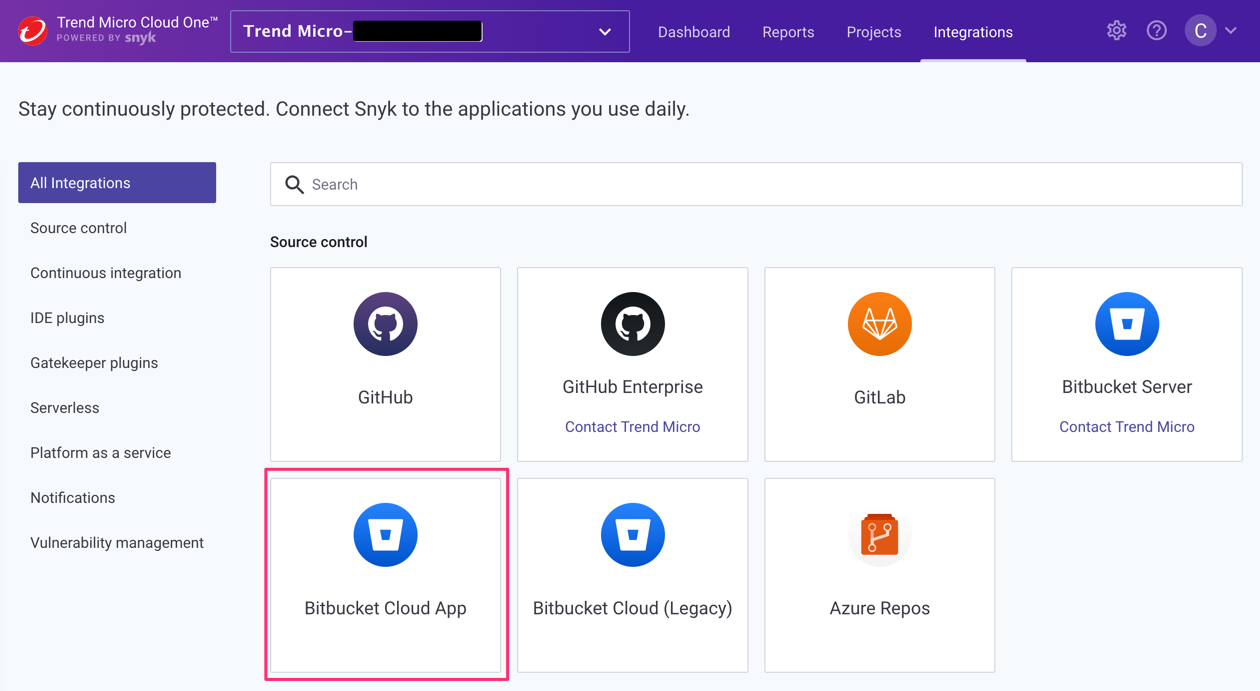Open Vulnerability management category

pyautogui.click(x=117, y=543)
